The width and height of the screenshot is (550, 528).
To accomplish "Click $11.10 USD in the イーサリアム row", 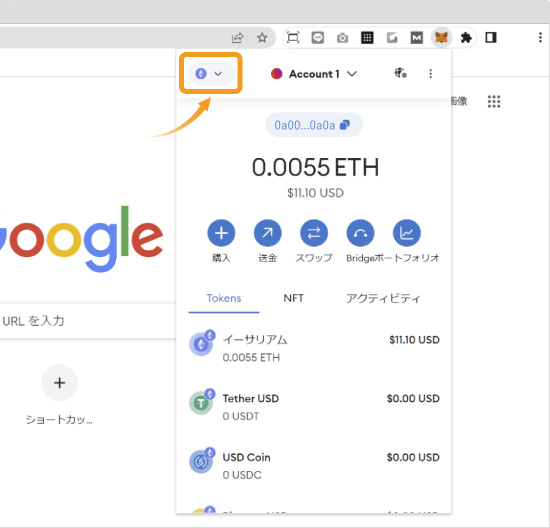I will pyautogui.click(x=414, y=340).
